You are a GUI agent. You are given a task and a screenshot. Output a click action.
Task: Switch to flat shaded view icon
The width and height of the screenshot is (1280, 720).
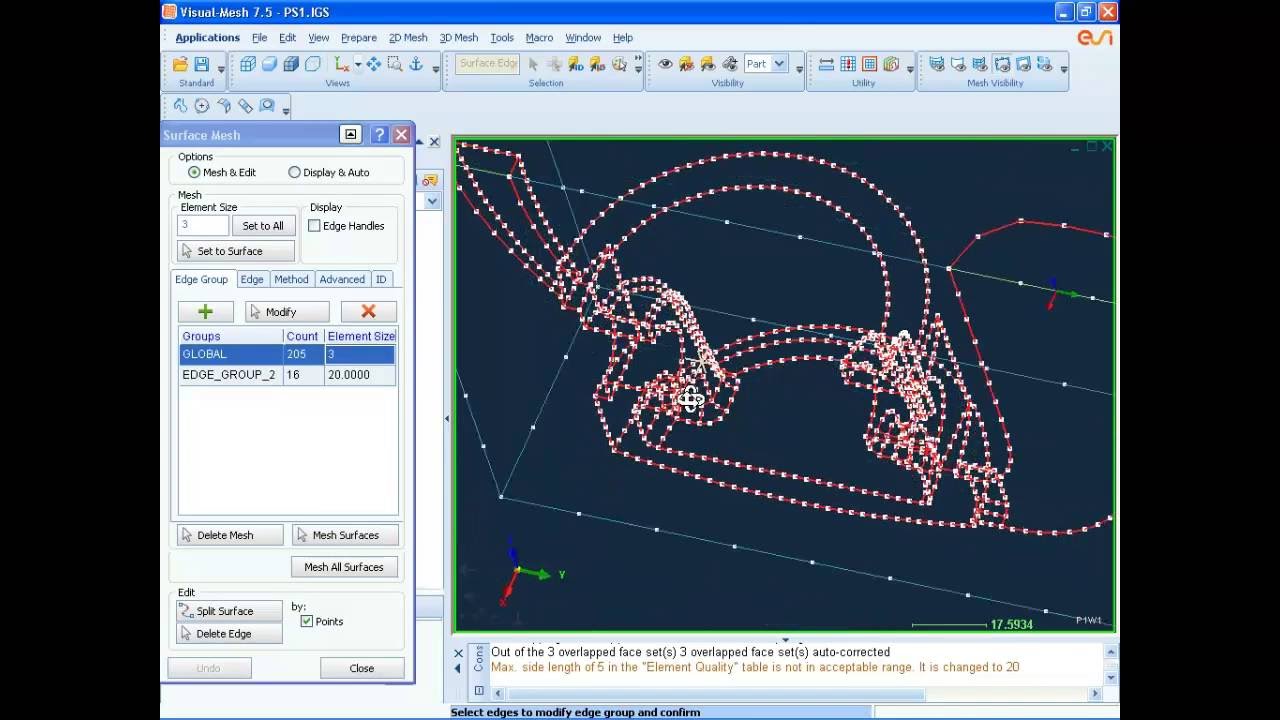[x=269, y=64]
